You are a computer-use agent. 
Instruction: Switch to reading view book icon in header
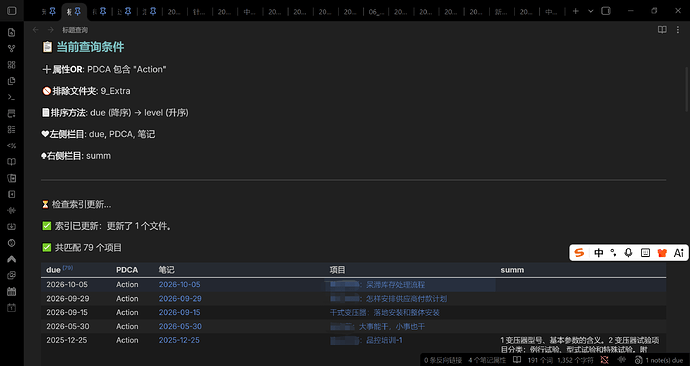[x=662, y=30]
